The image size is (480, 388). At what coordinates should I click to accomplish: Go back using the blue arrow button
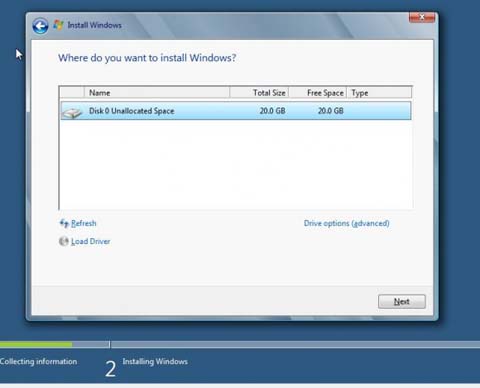coord(40,26)
